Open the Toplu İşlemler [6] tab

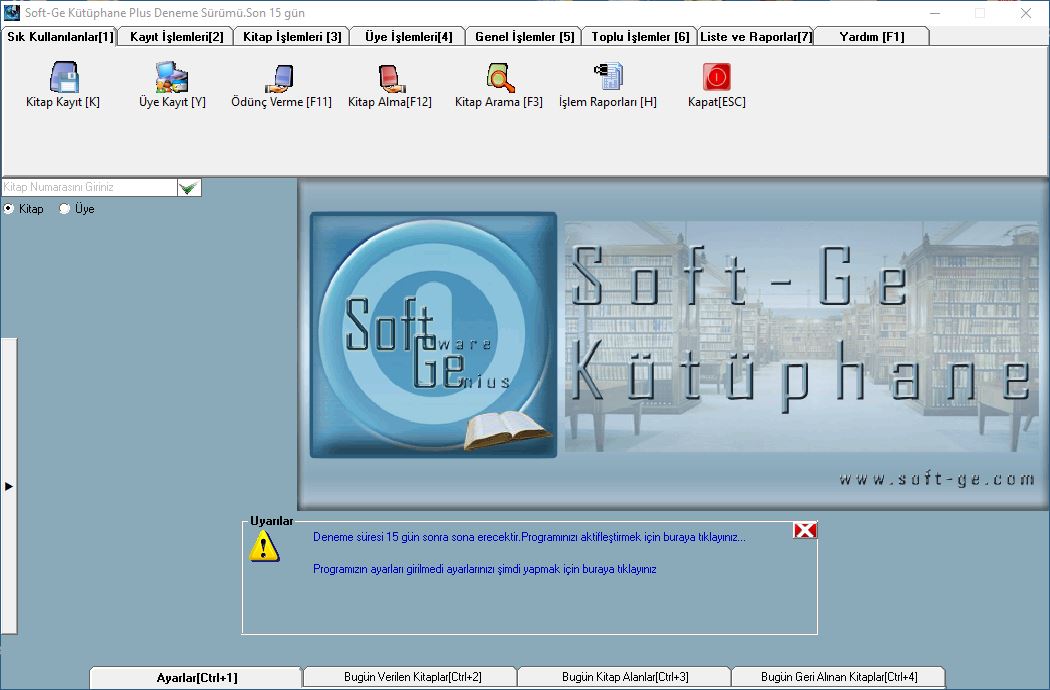tap(640, 37)
